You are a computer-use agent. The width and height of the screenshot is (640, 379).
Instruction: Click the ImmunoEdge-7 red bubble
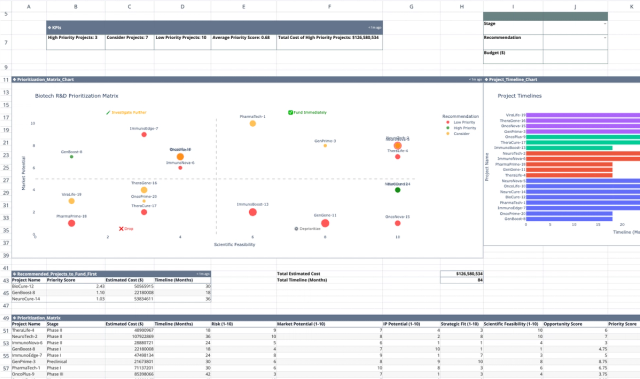click(x=144, y=135)
